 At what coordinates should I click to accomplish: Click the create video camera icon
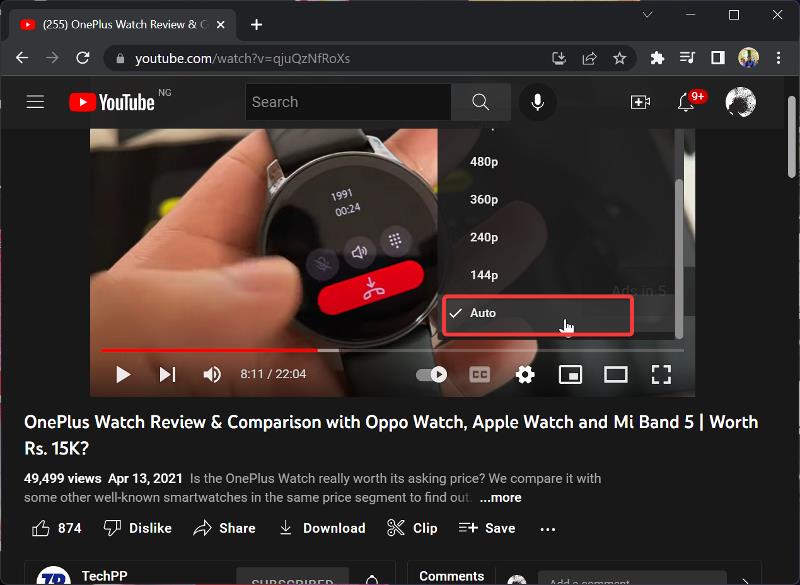click(x=640, y=102)
